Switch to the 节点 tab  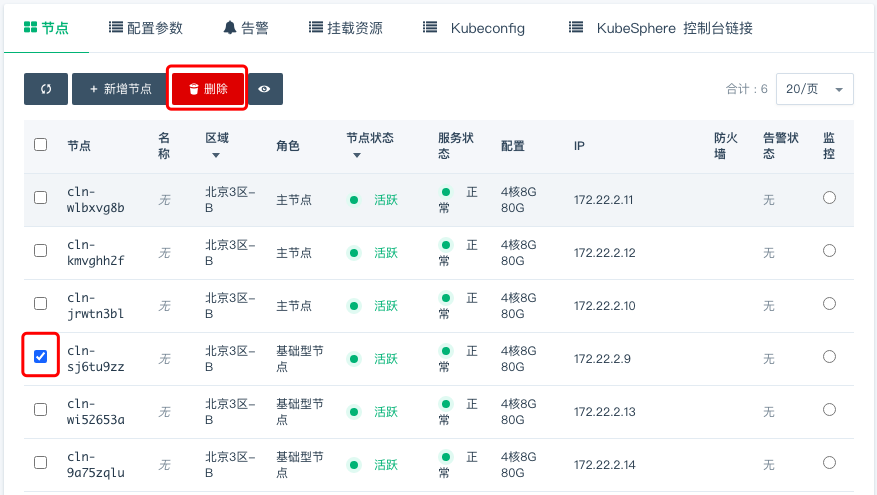click(x=46, y=28)
